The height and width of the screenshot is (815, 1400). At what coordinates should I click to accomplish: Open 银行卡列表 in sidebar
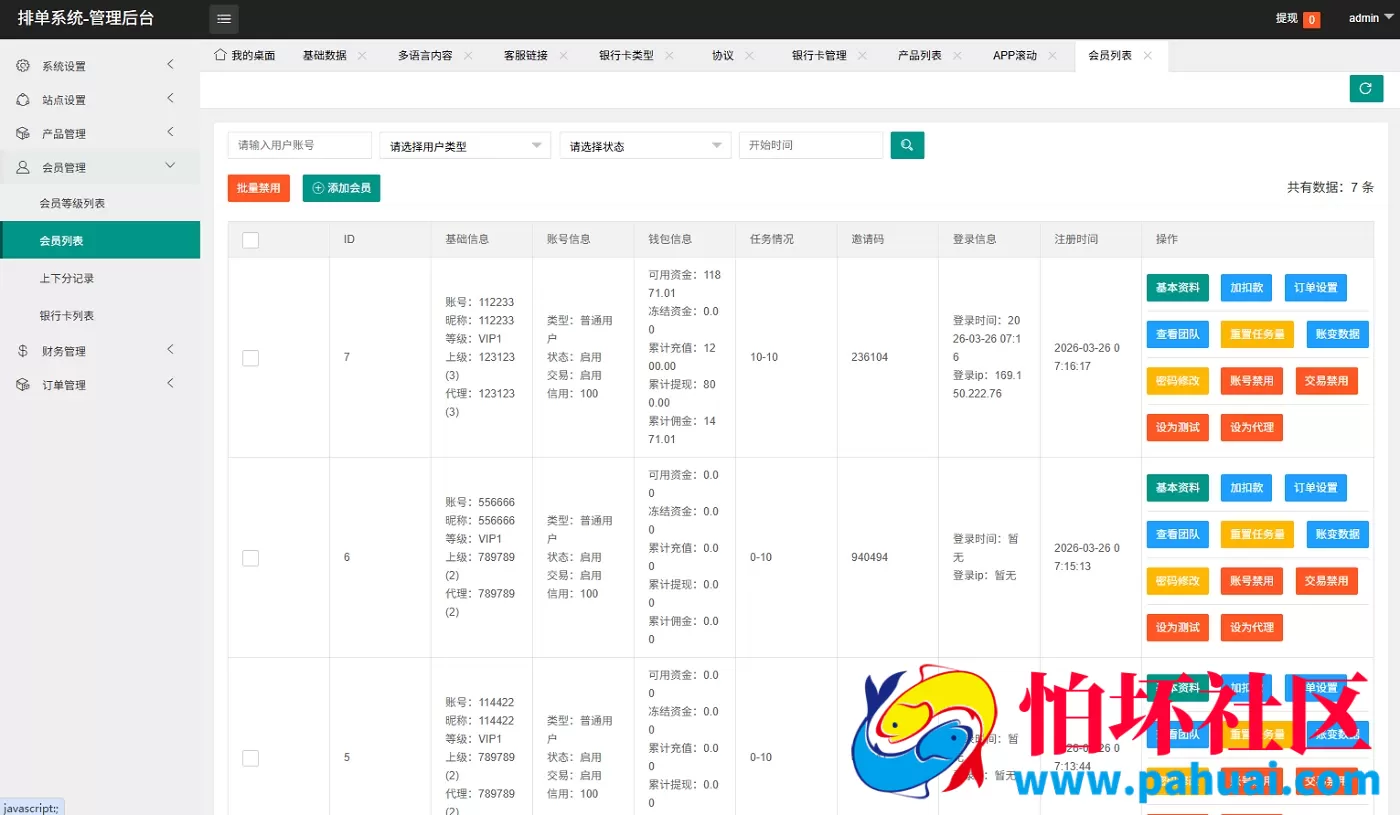coord(100,315)
